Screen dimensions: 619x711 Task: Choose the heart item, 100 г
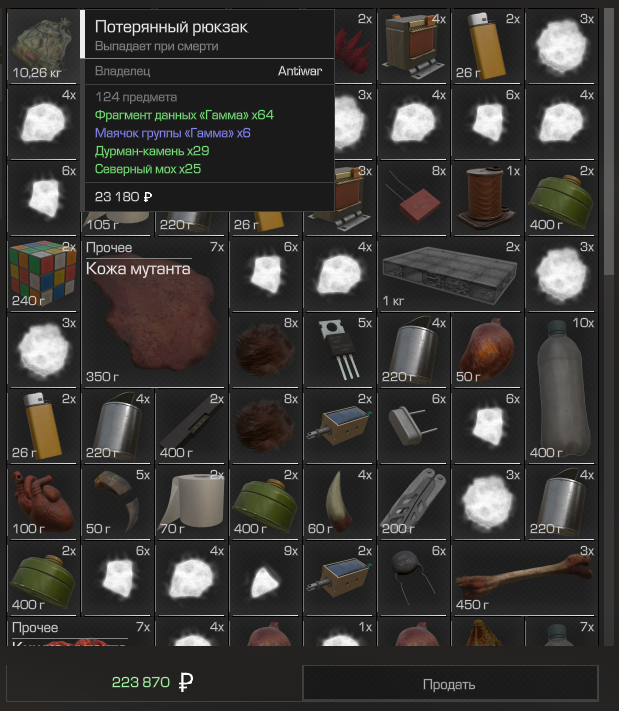(x=44, y=502)
